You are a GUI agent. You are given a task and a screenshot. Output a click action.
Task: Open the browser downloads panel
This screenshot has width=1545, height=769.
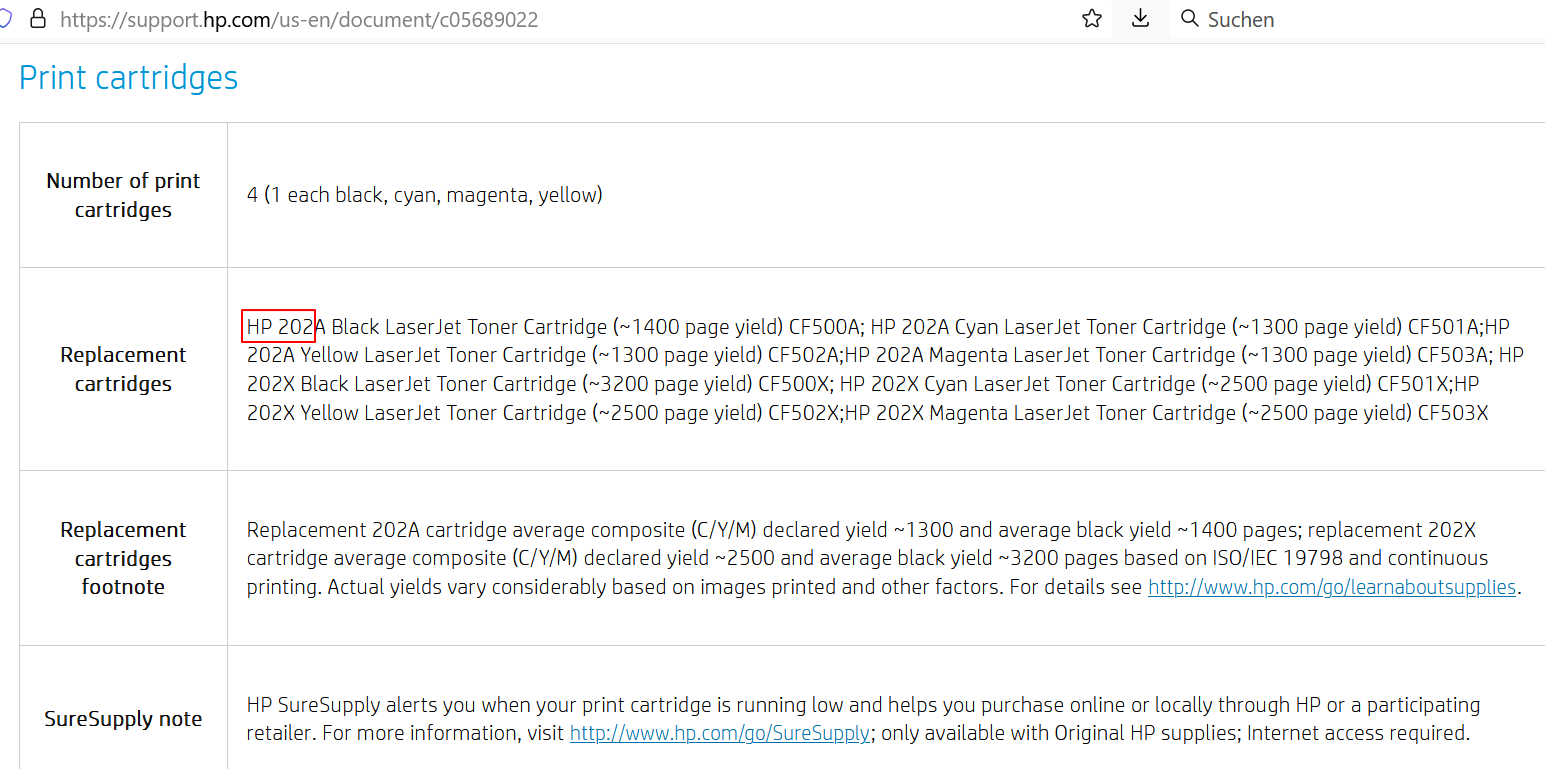(1140, 19)
